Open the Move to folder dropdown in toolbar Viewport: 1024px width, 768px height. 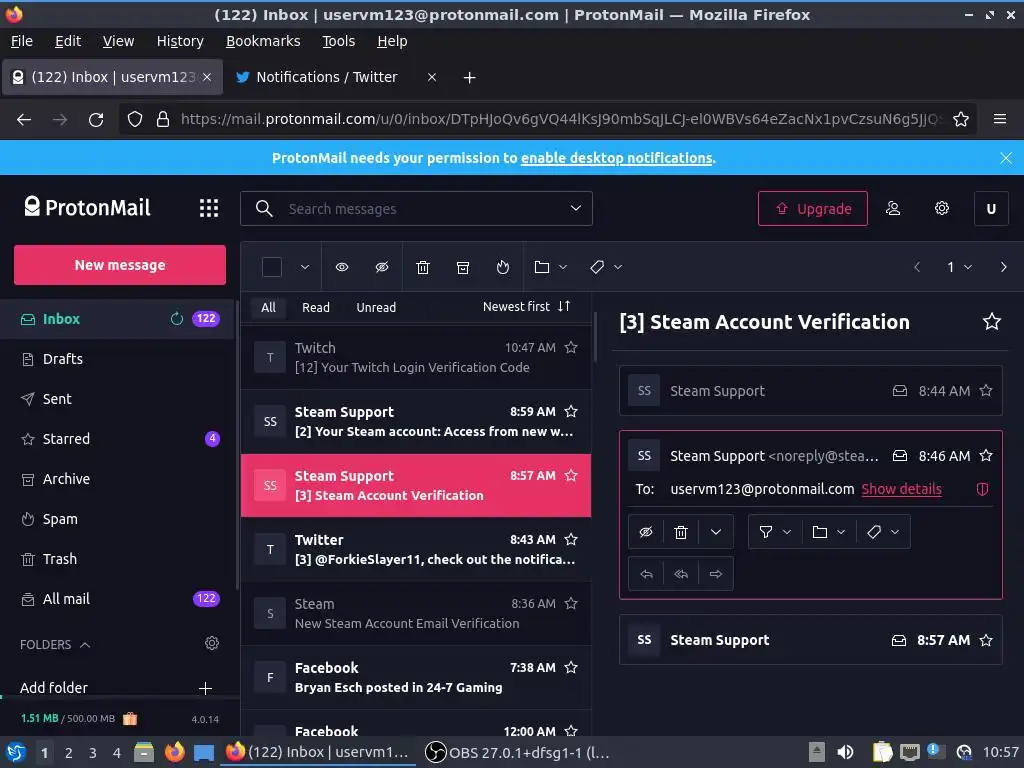551,267
